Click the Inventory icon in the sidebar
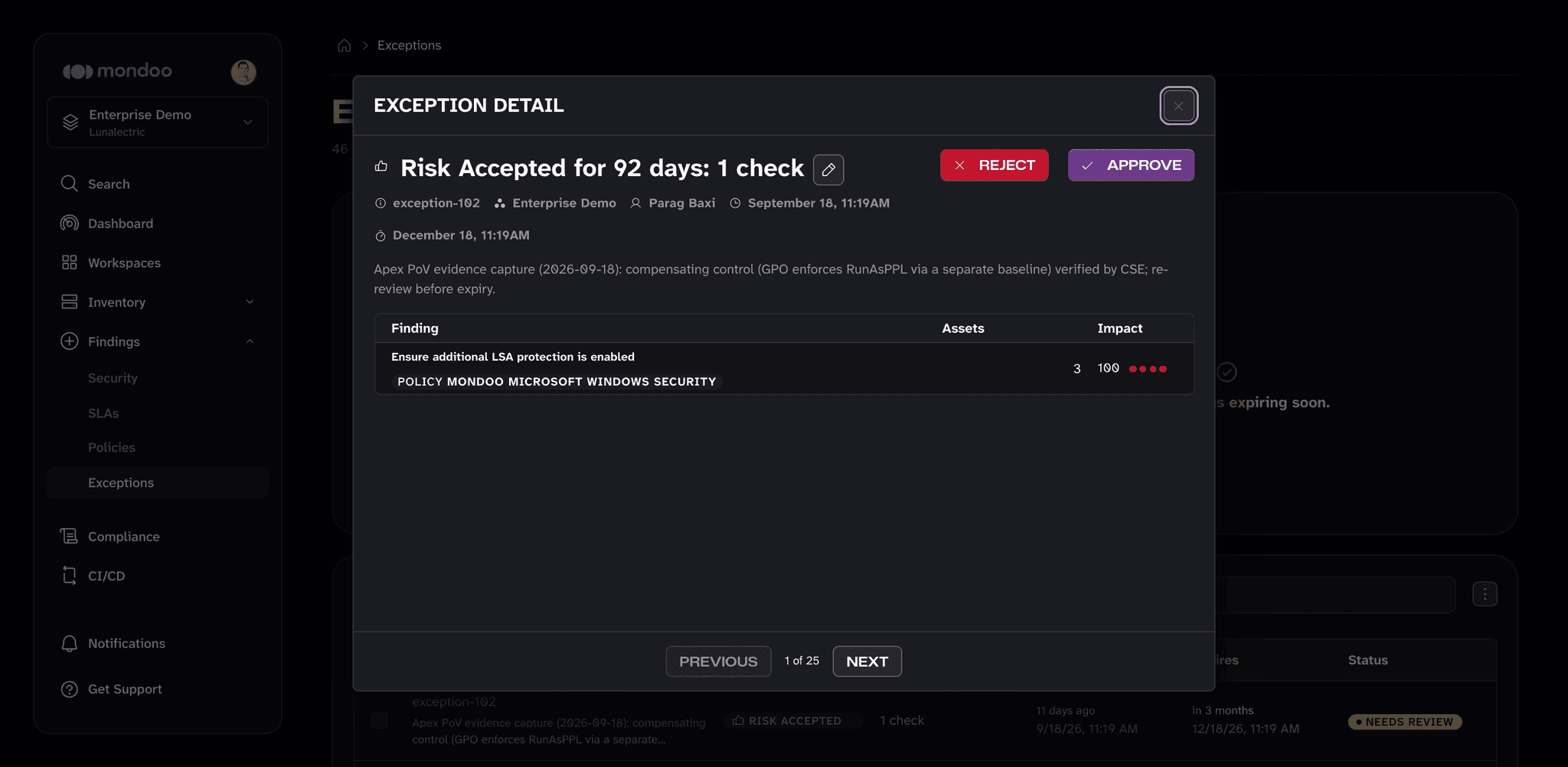The width and height of the screenshot is (1568, 767). click(69, 302)
